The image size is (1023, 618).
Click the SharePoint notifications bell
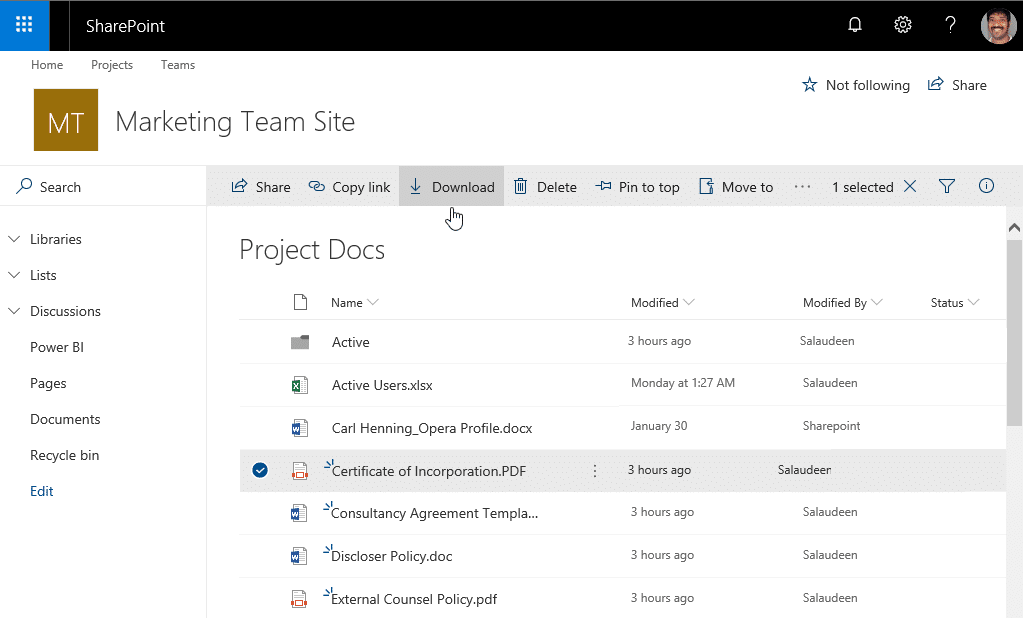pyautogui.click(x=854, y=24)
